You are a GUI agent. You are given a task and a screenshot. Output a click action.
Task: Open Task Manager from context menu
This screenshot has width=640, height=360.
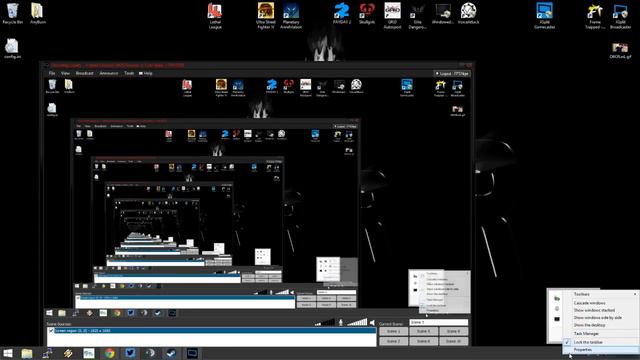pyautogui.click(x=600, y=333)
